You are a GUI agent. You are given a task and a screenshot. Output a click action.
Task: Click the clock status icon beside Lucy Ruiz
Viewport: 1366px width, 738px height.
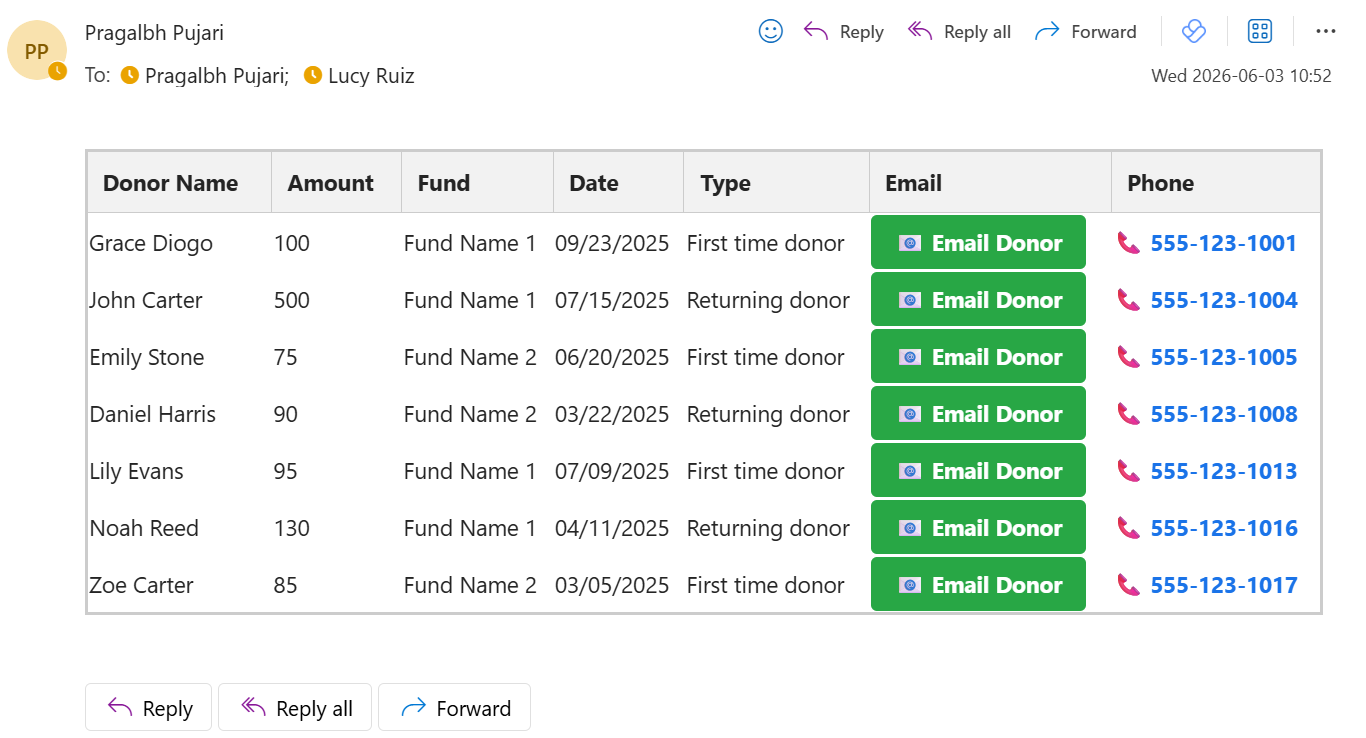click(x=313, y=75)
